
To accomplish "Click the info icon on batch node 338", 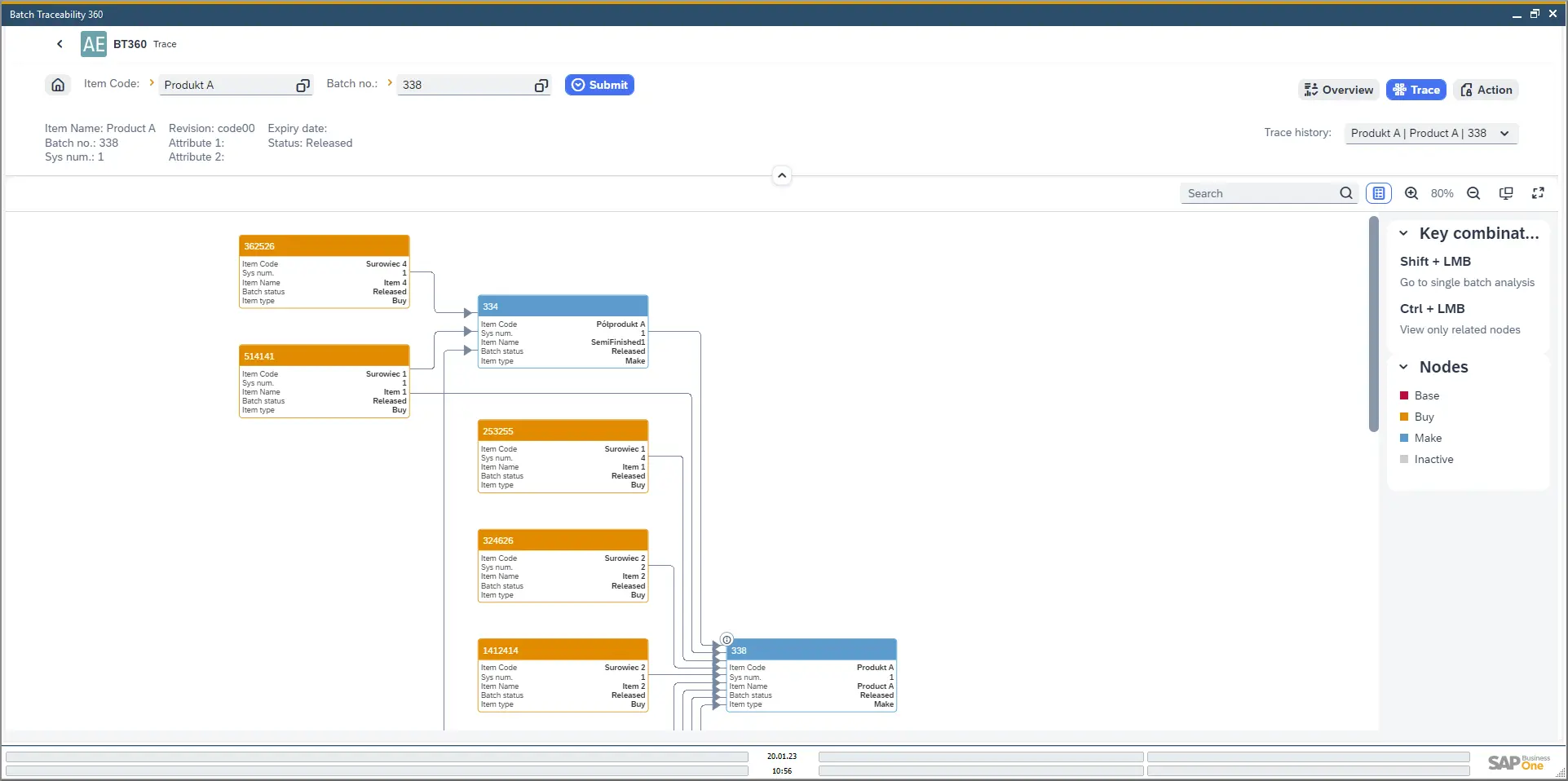I will (x=726, y=639).
